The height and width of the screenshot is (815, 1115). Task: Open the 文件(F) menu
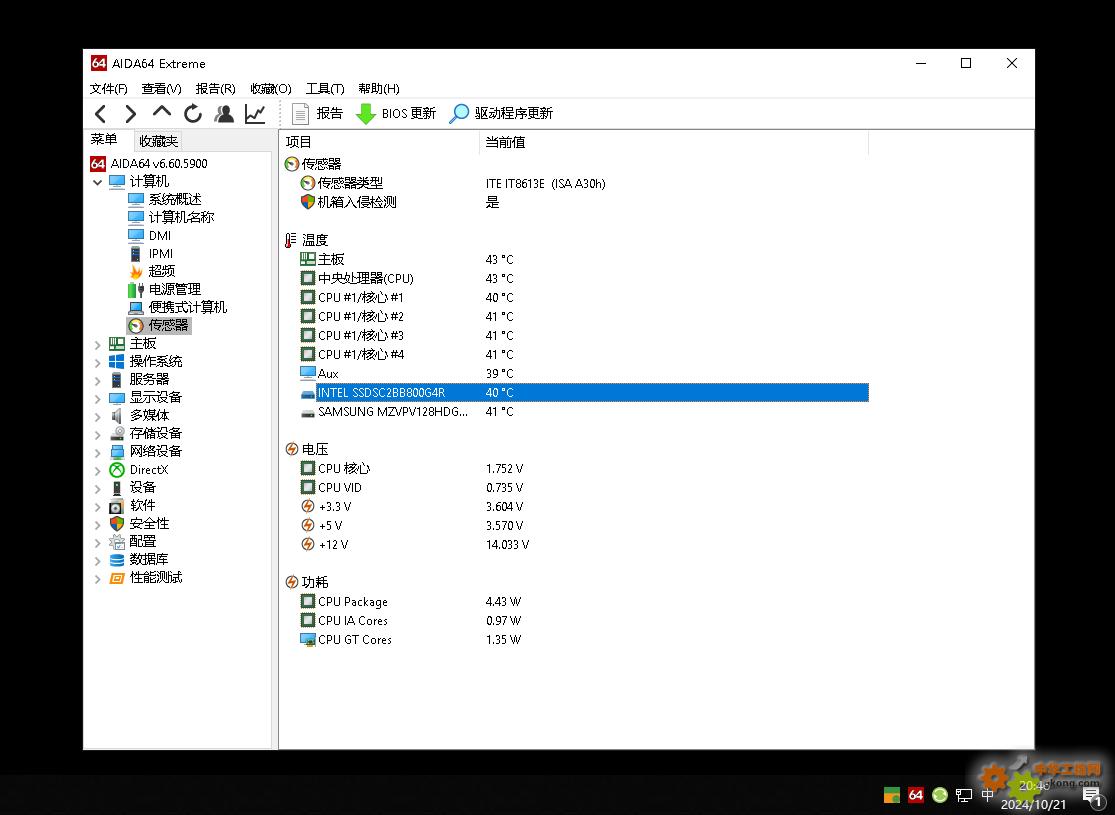[x=109, y=88]
